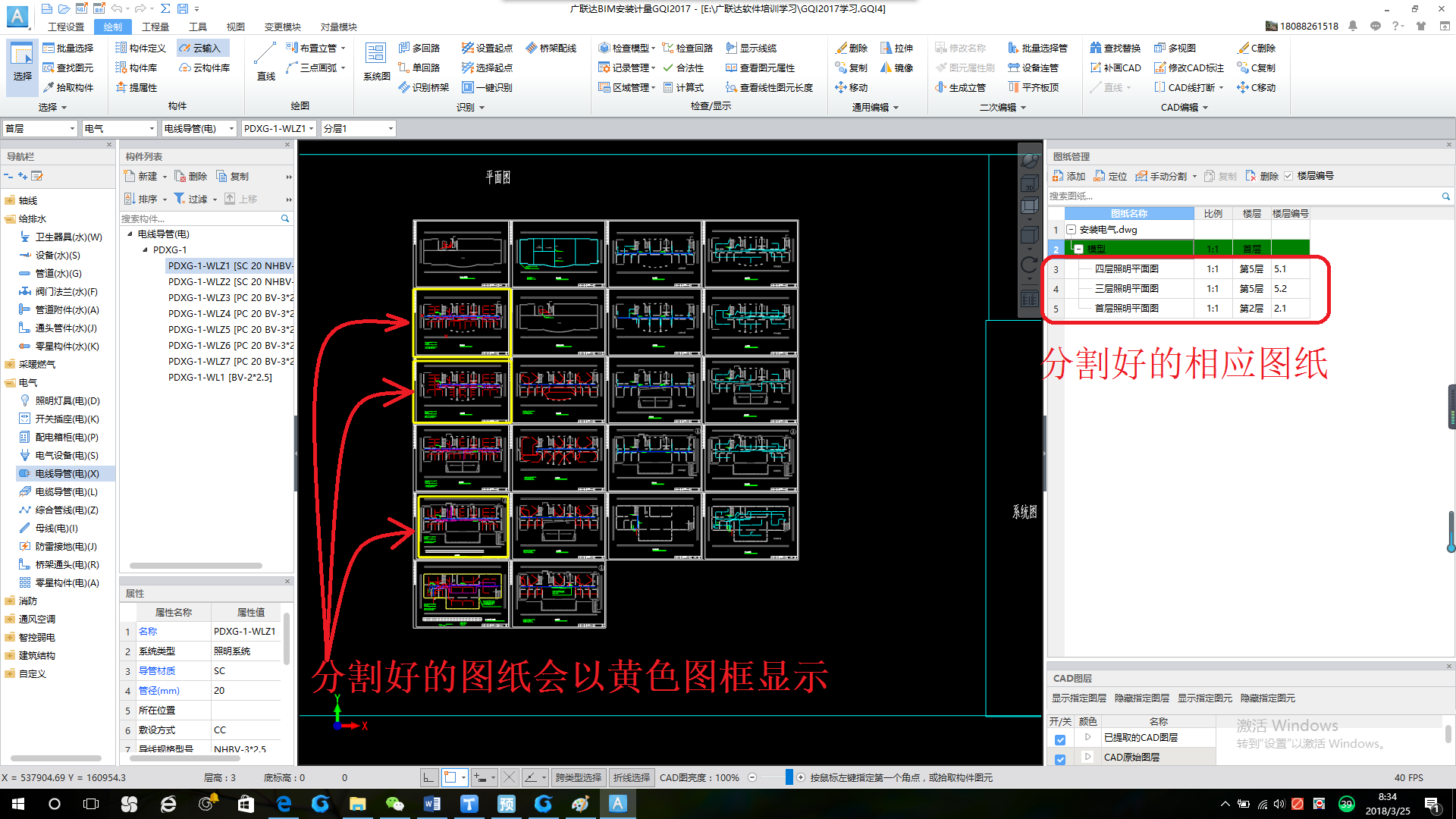Switch to the 工具 tab
The image size is (1456, 819).
coord(197,27)
